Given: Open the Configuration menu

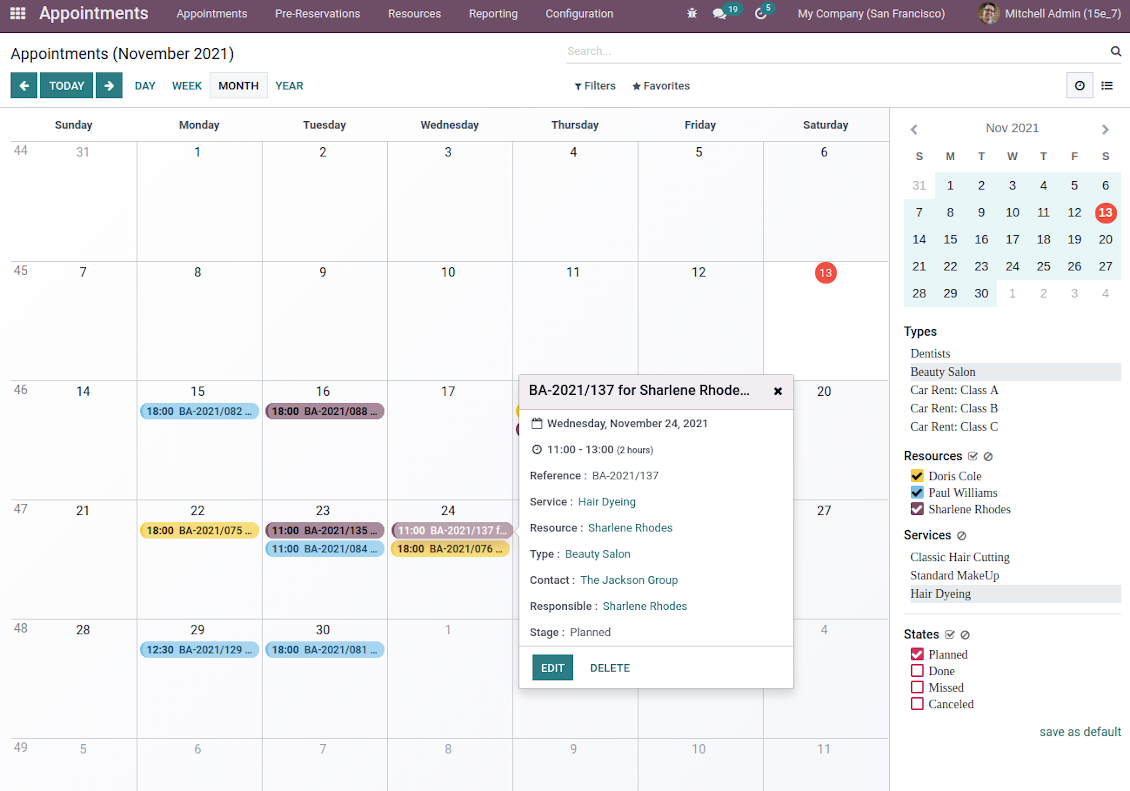Looking at the screenshot, I should coord(579,14).
